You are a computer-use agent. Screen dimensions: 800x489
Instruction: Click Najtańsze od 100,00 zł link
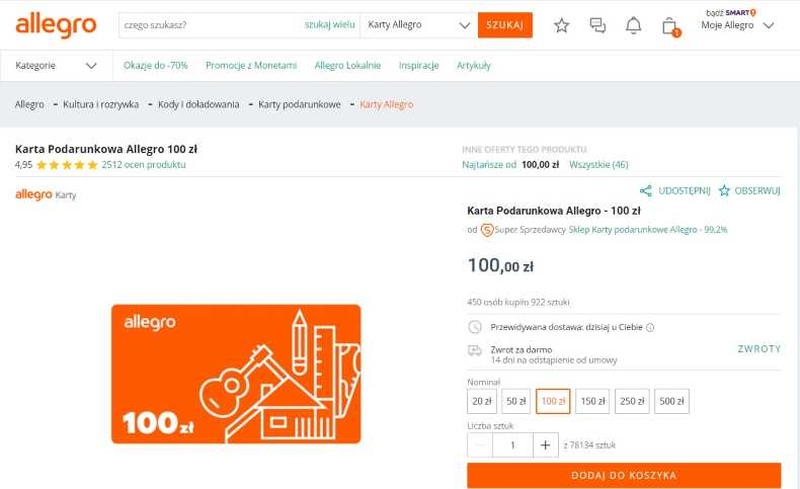[510, 164]
